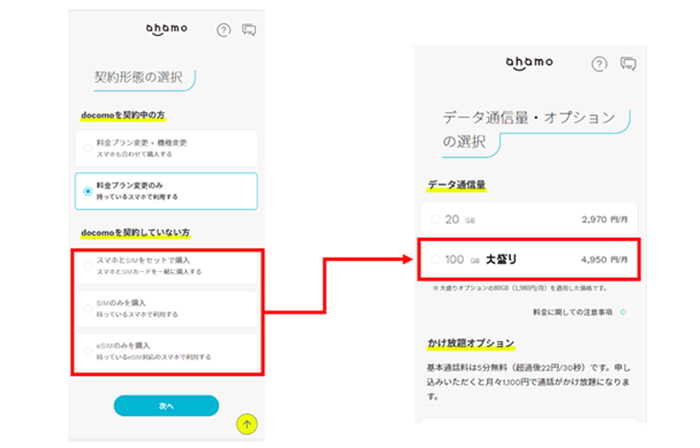This screenshot has height=448, width=700.
Task: Click the green icon beside 料金に関しての注意事項
Action: tap(623, 312)
